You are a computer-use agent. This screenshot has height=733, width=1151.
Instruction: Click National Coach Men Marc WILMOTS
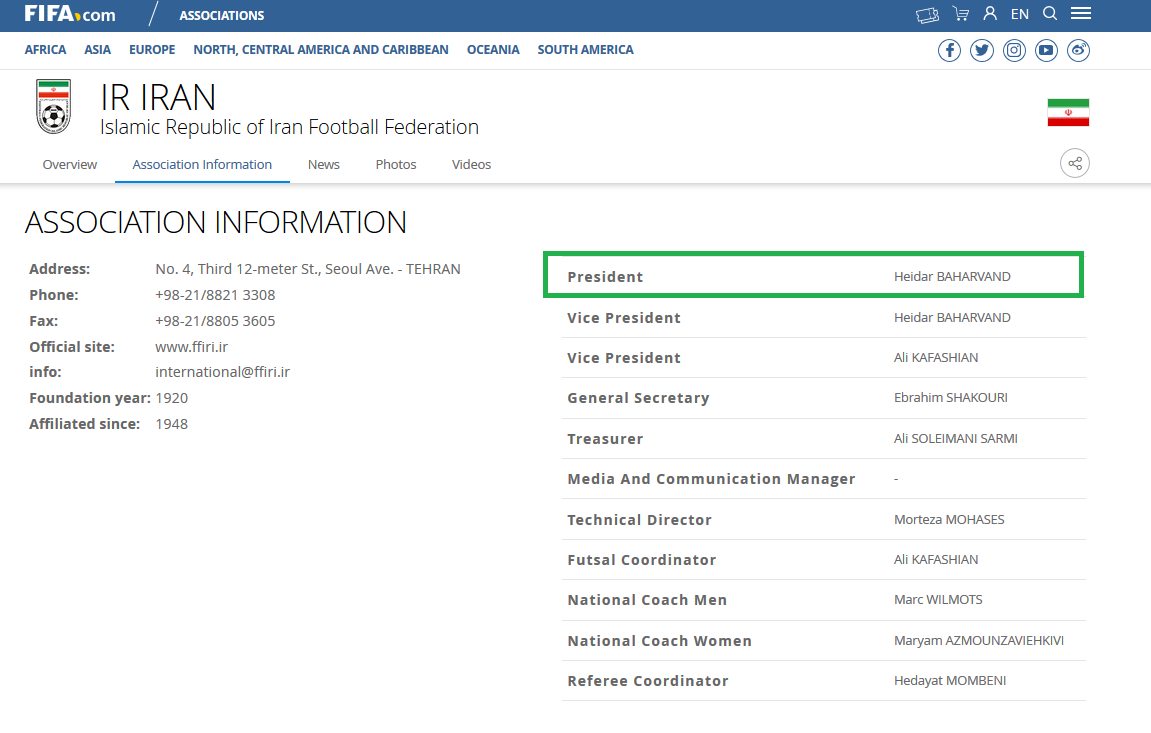pos(938,599)
